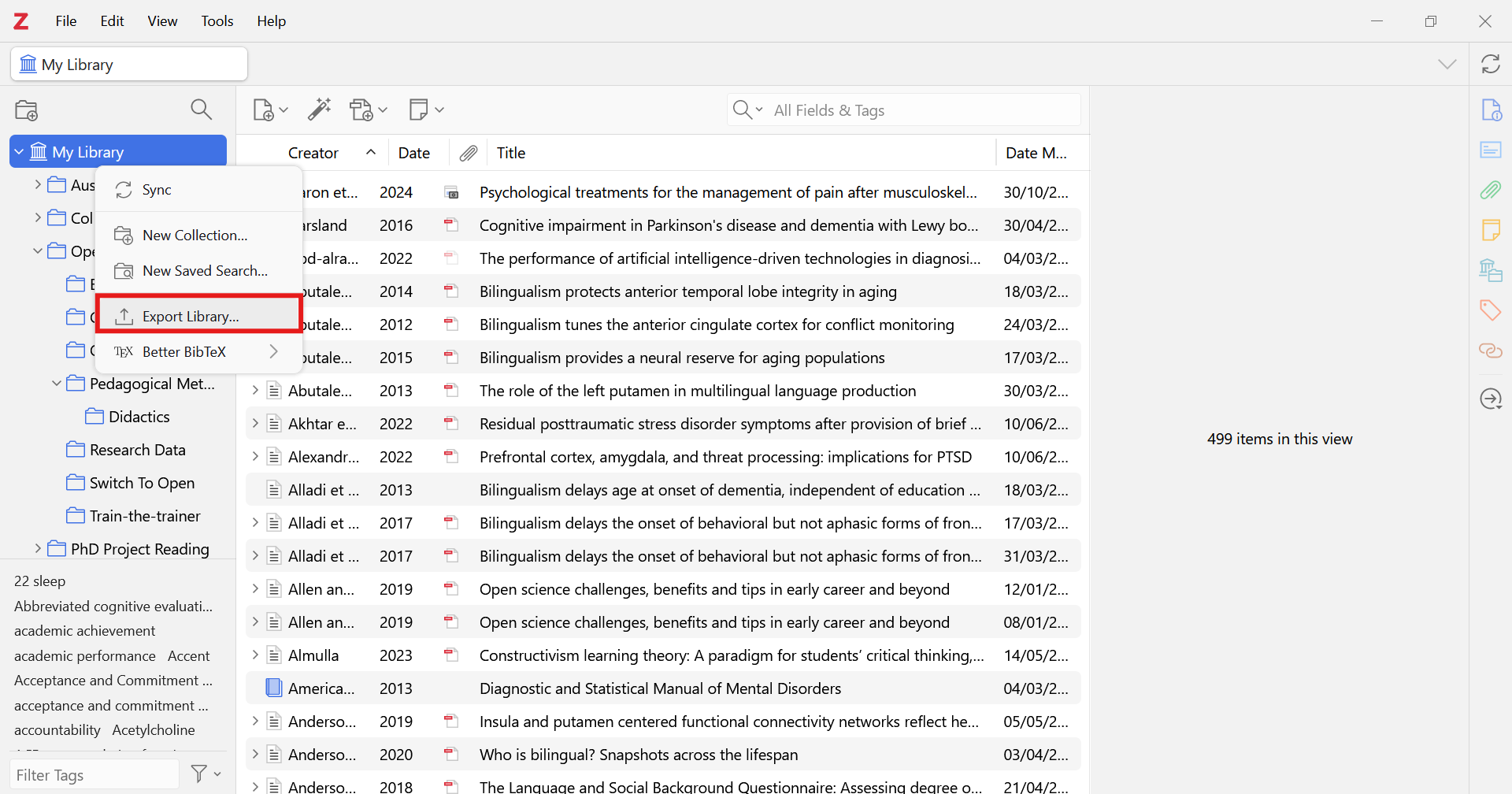This screenshot has width=1512, height=794.
Task: Select the Switch To Open collection
Action: click(x=131, y=483)
